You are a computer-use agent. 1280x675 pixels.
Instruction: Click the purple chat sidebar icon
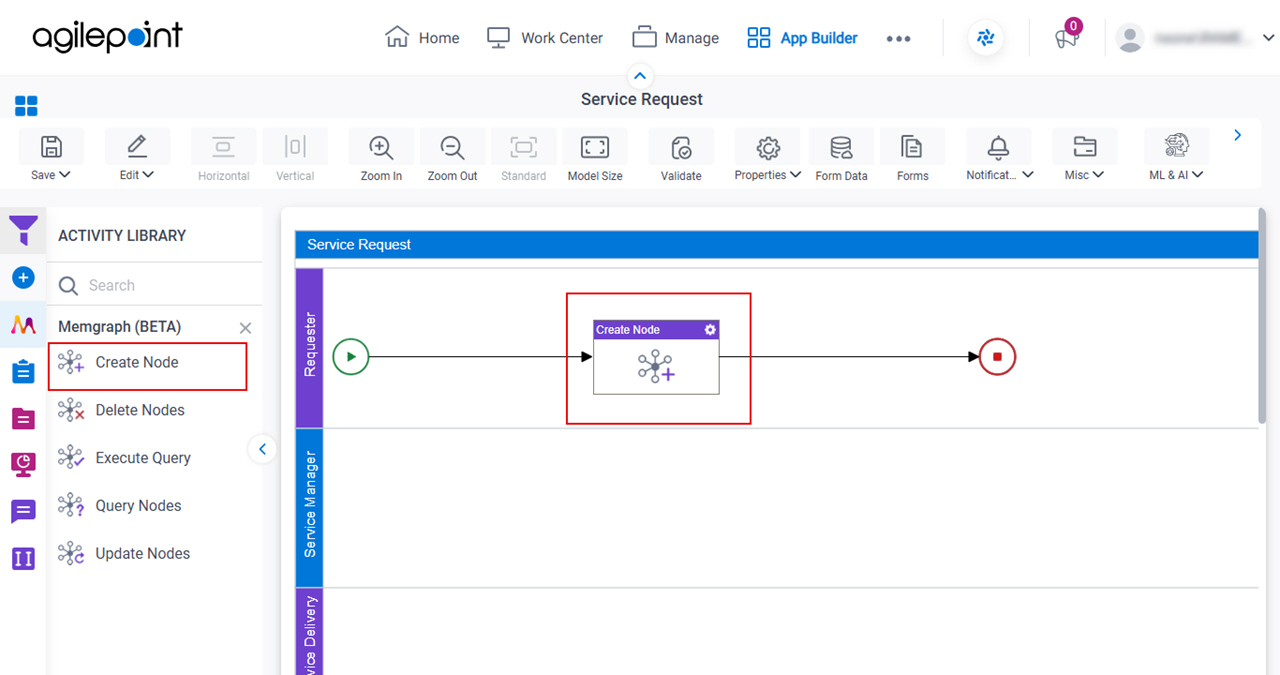(x=23, y=512)
